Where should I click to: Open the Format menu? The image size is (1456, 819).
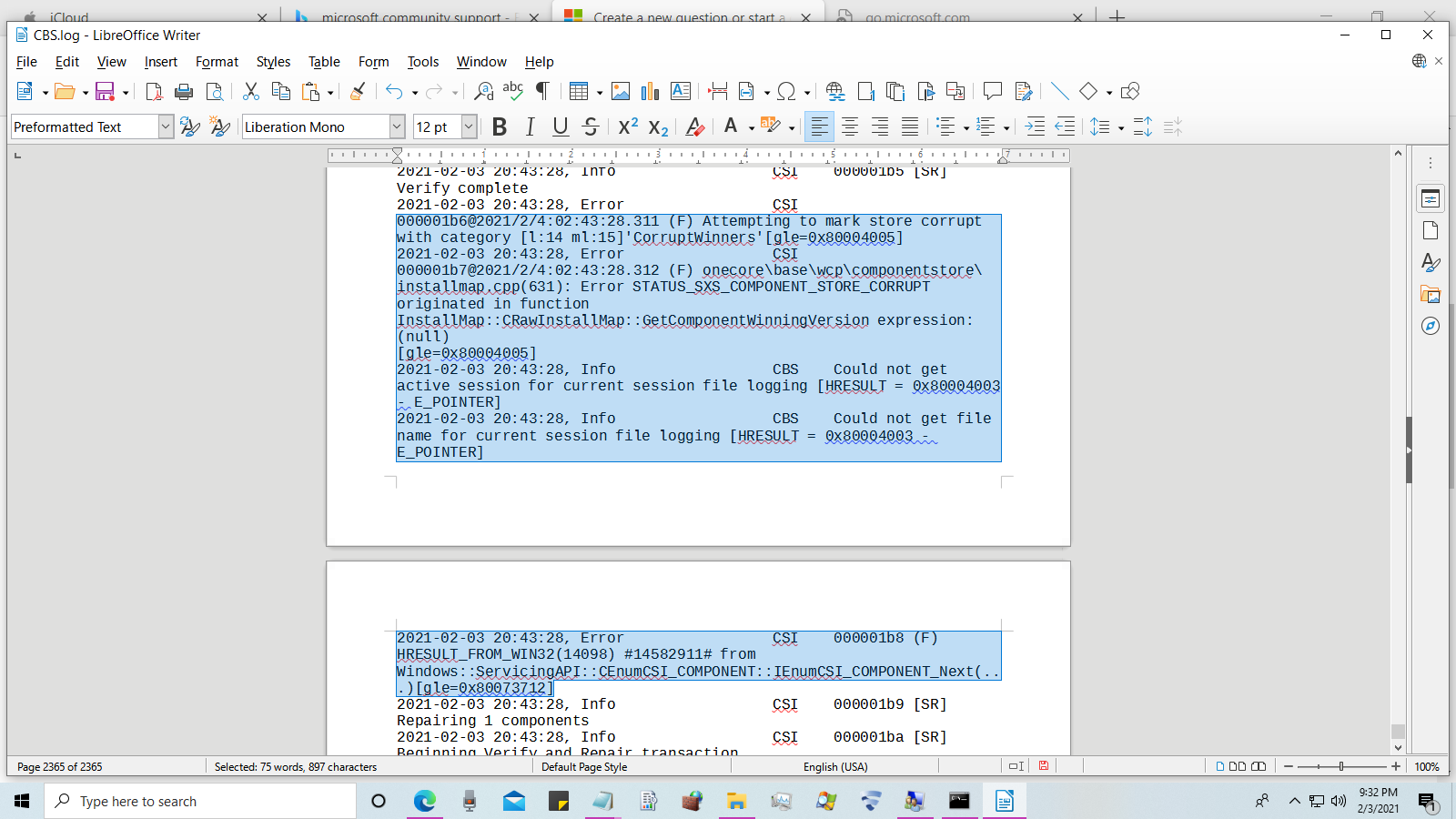[x=217, y=62]
